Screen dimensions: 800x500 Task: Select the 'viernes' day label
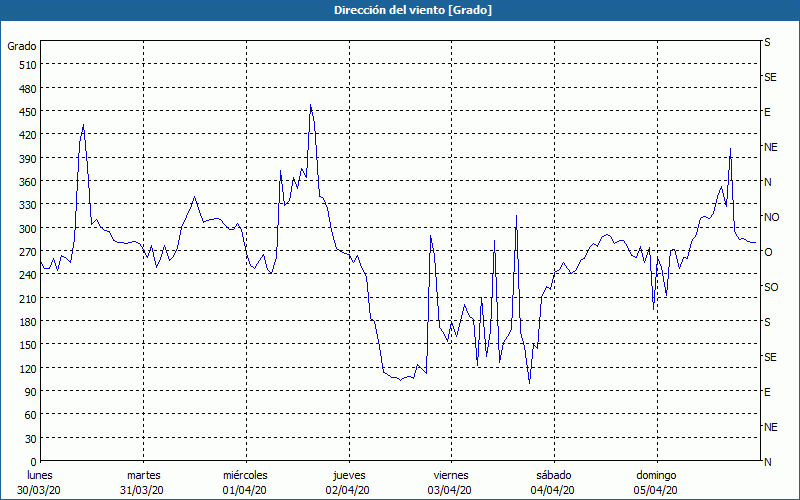tap(451, 475)
